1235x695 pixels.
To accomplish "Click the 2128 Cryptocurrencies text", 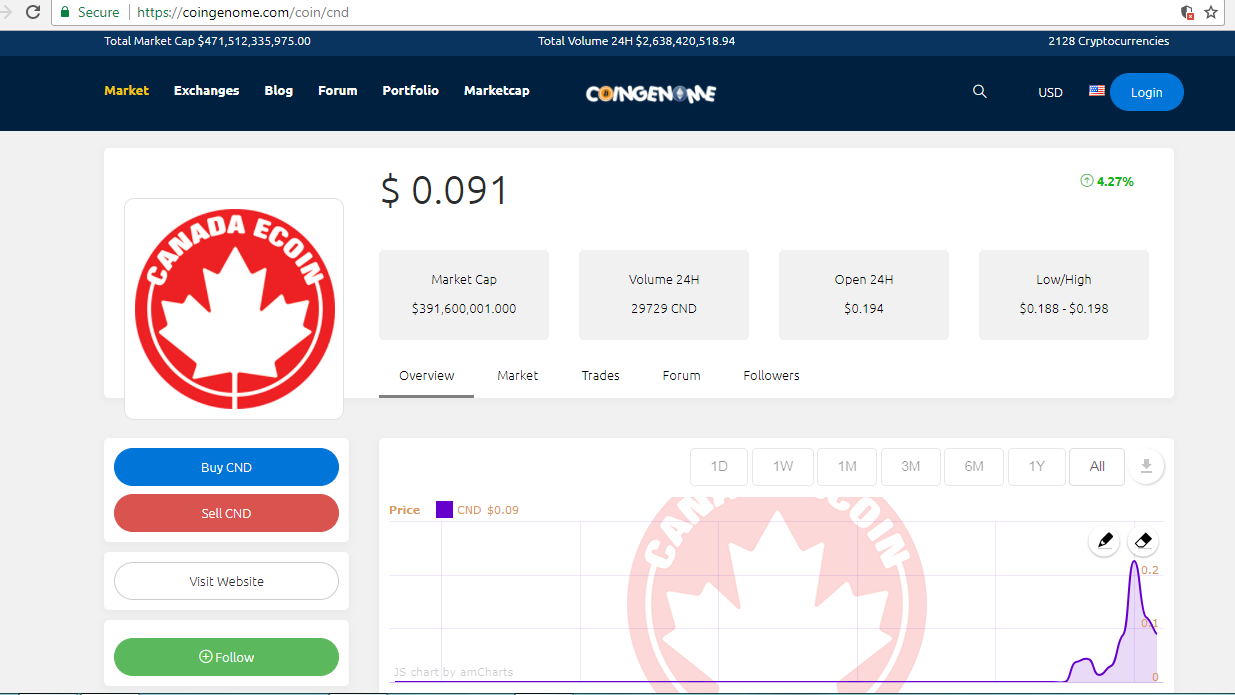I will coord(1108,41).
